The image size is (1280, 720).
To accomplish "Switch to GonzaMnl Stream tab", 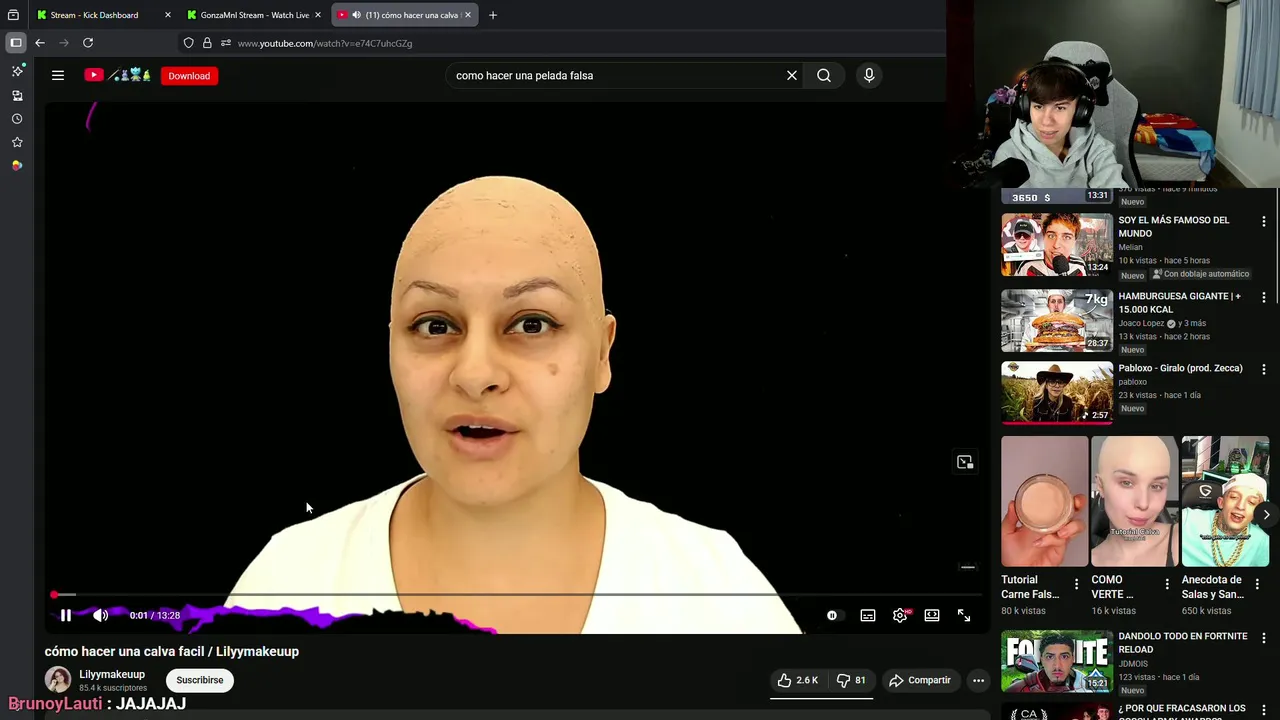I will [255, 15].
